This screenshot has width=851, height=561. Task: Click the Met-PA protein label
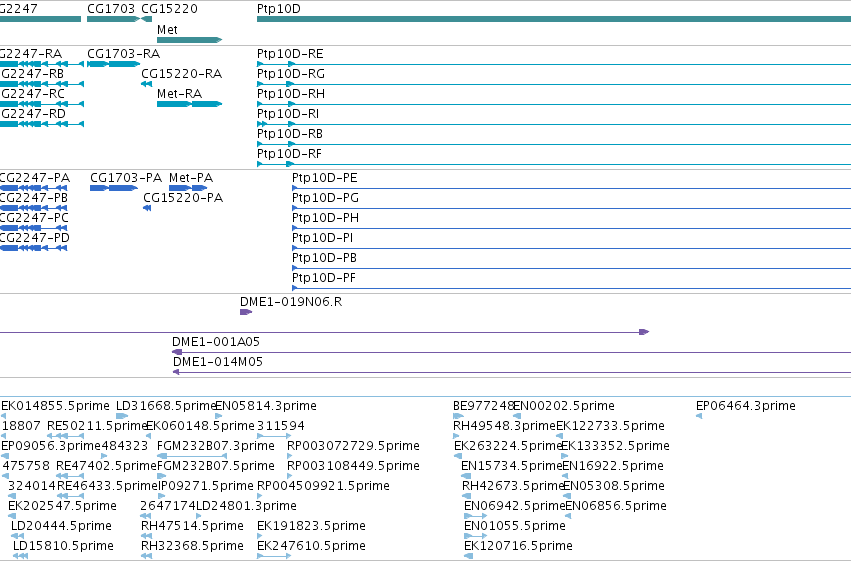point(191,178)
